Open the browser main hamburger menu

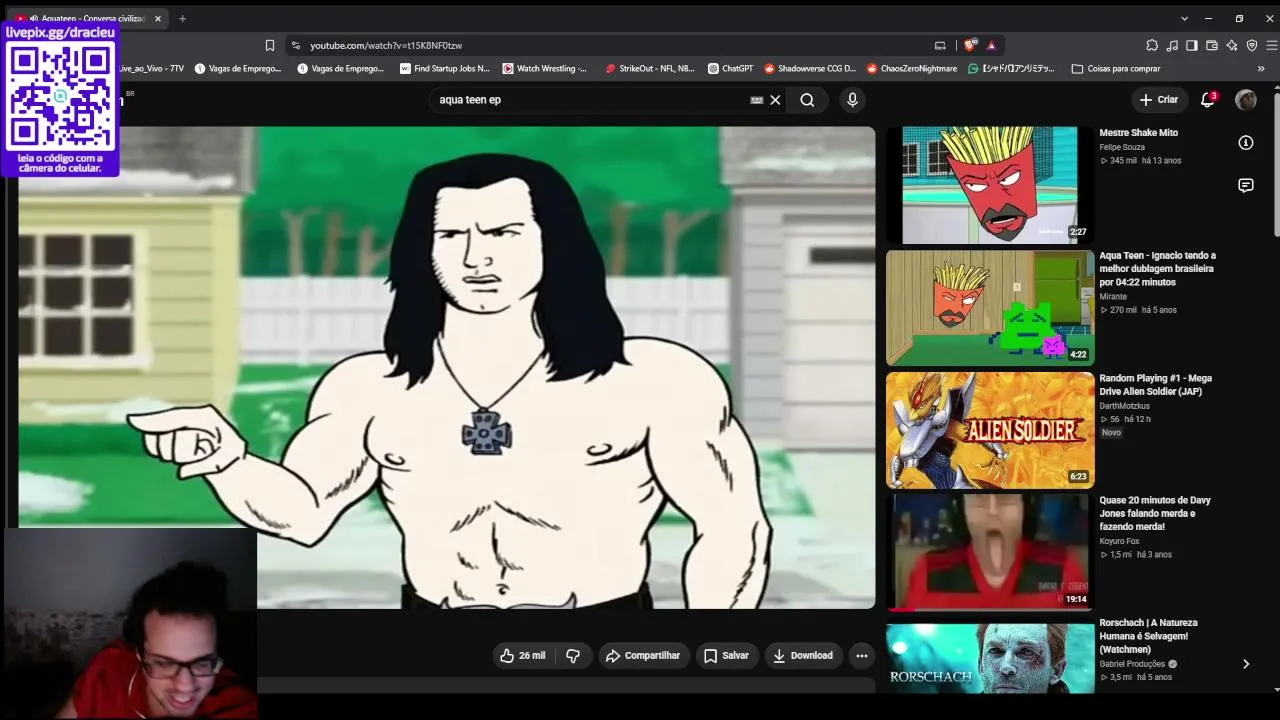pyautogui.click(x=1272, y=45)
